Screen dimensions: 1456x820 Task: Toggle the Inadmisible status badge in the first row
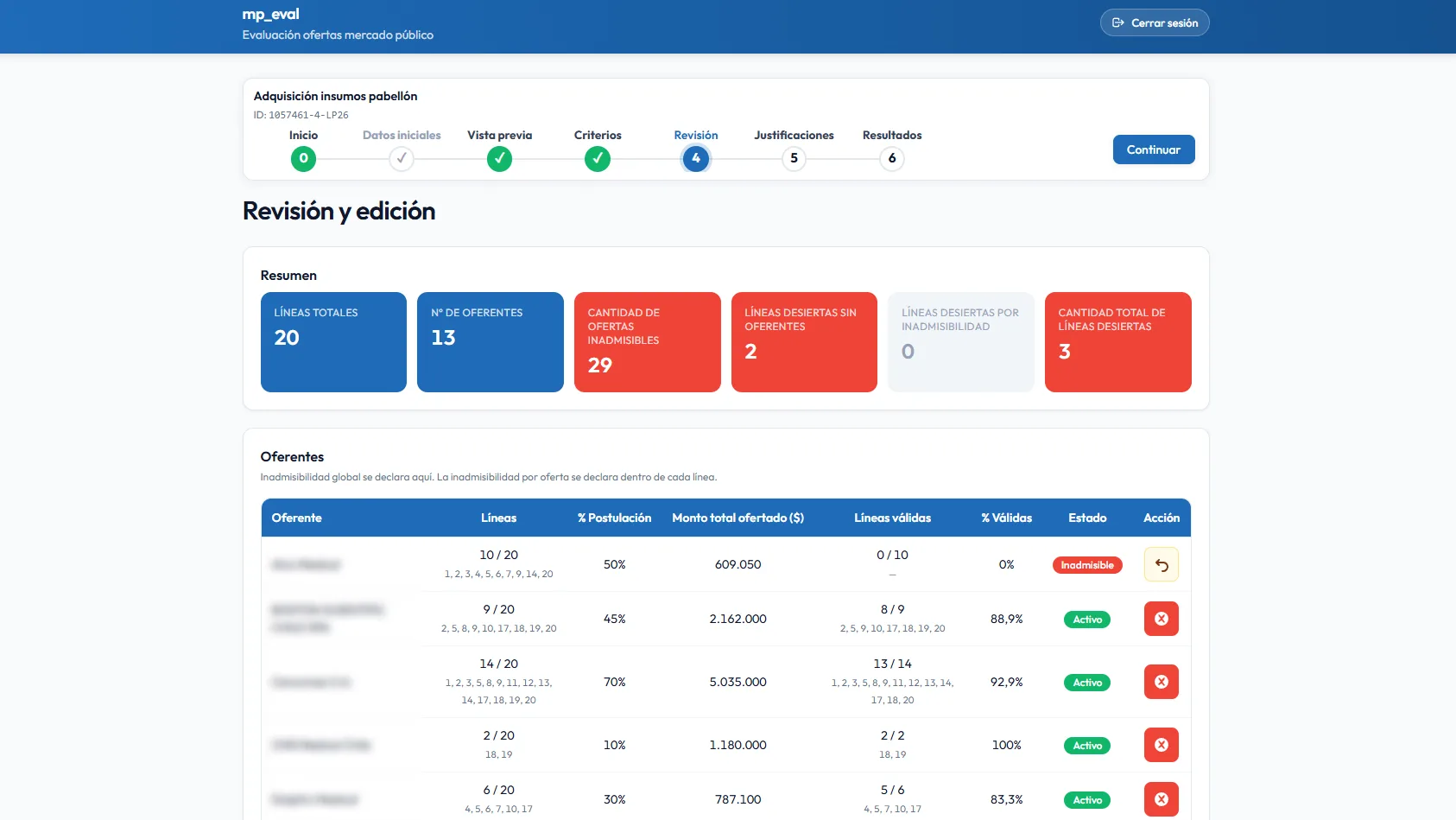(x=1087, y=564)
